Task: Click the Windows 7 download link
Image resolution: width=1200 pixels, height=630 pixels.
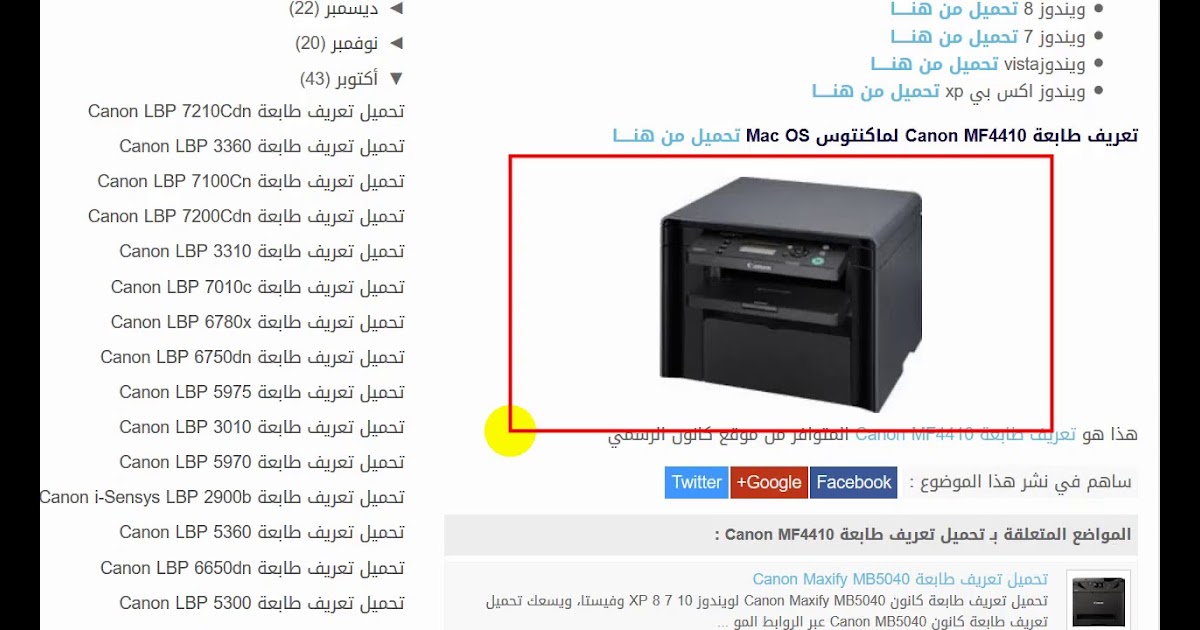Action: pos(954,37)
